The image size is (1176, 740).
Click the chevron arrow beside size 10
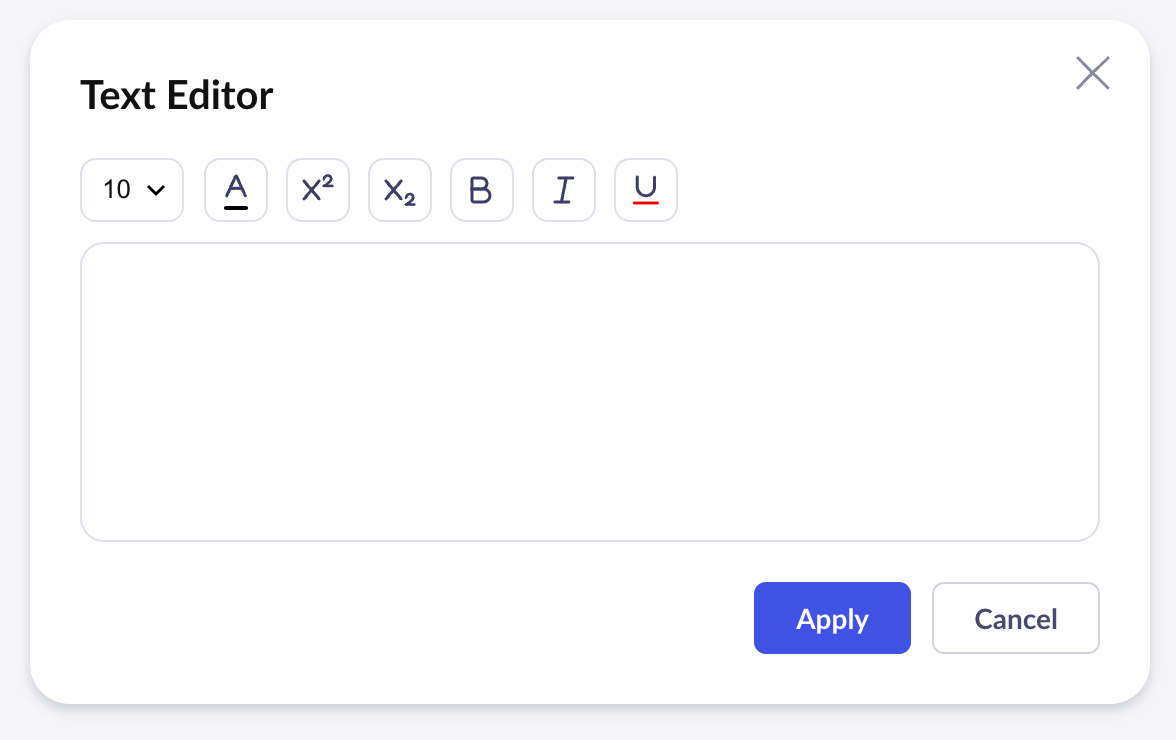pyautogui.click(x=156, y=190)
